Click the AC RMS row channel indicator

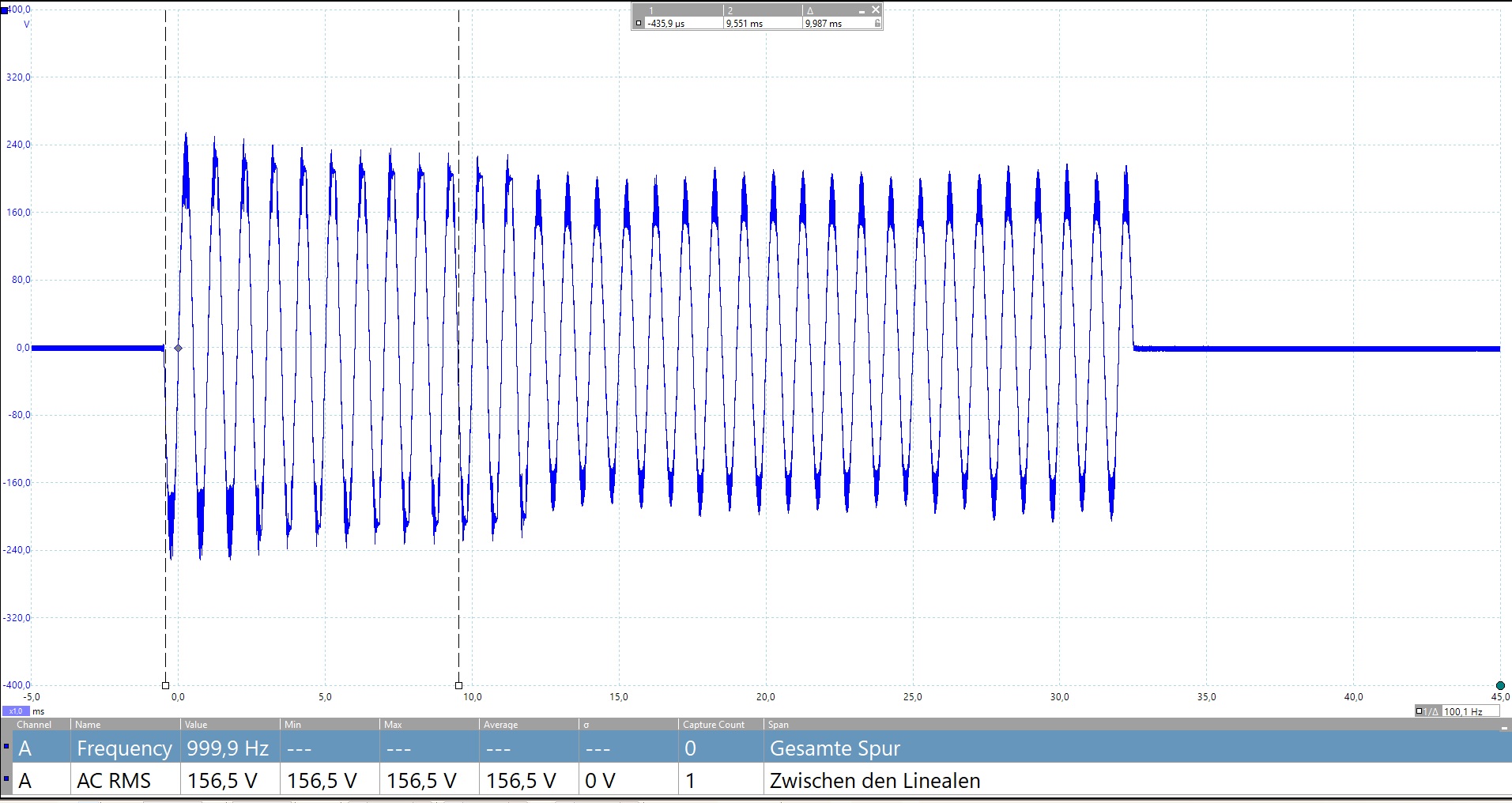click(6, 779)
